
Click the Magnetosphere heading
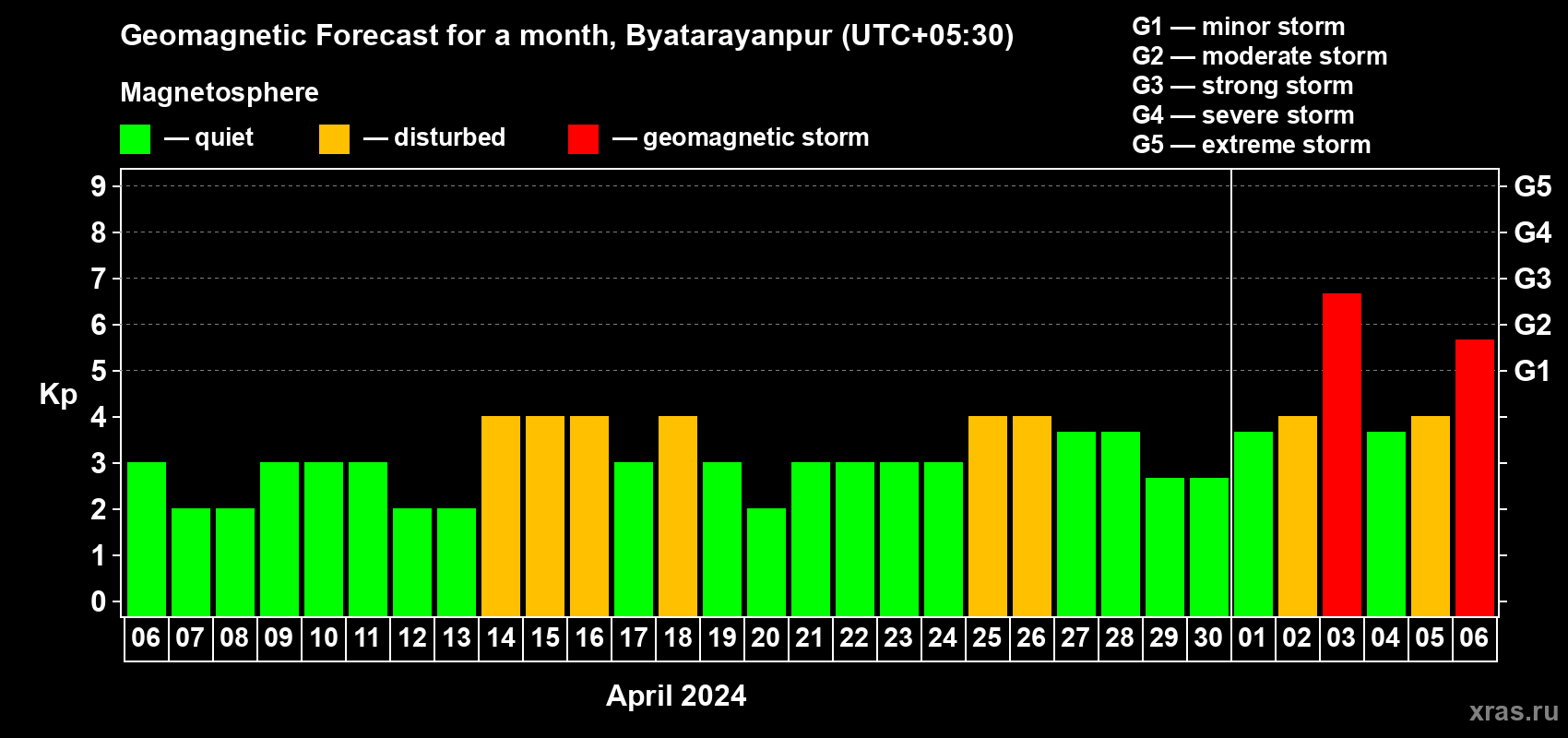(x=220, y=92)
